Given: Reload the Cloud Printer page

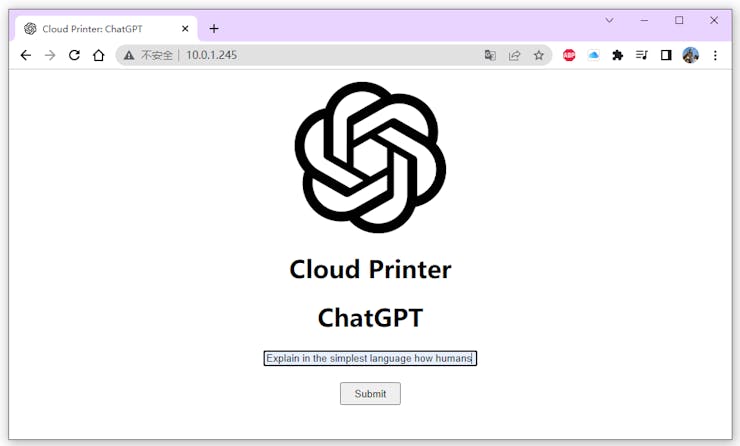Looking at the screenshot, I should pos(74,55).
